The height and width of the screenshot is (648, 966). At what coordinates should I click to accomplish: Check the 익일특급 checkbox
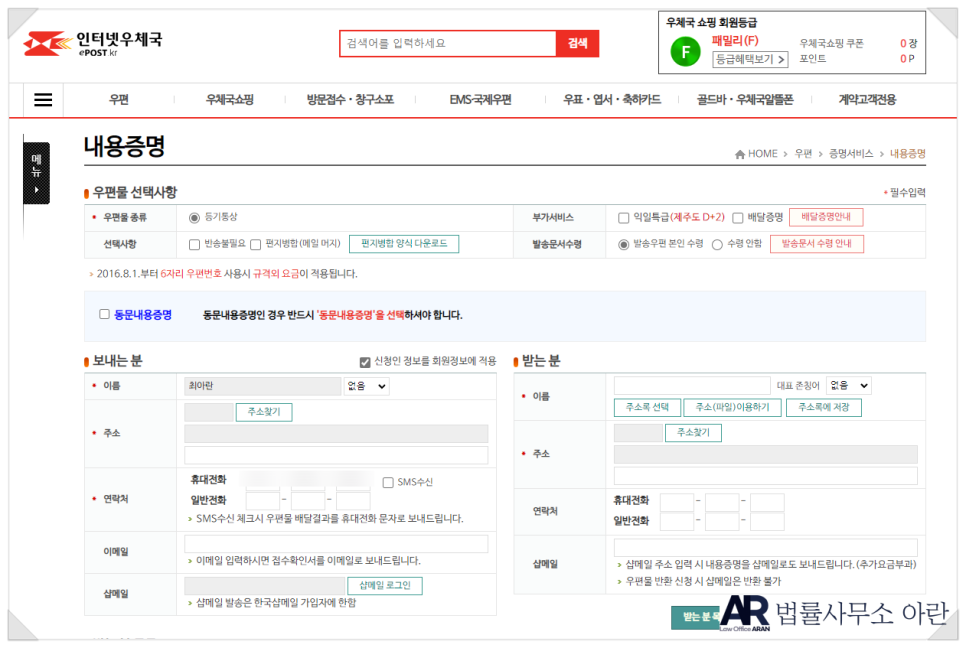[624, 218]
